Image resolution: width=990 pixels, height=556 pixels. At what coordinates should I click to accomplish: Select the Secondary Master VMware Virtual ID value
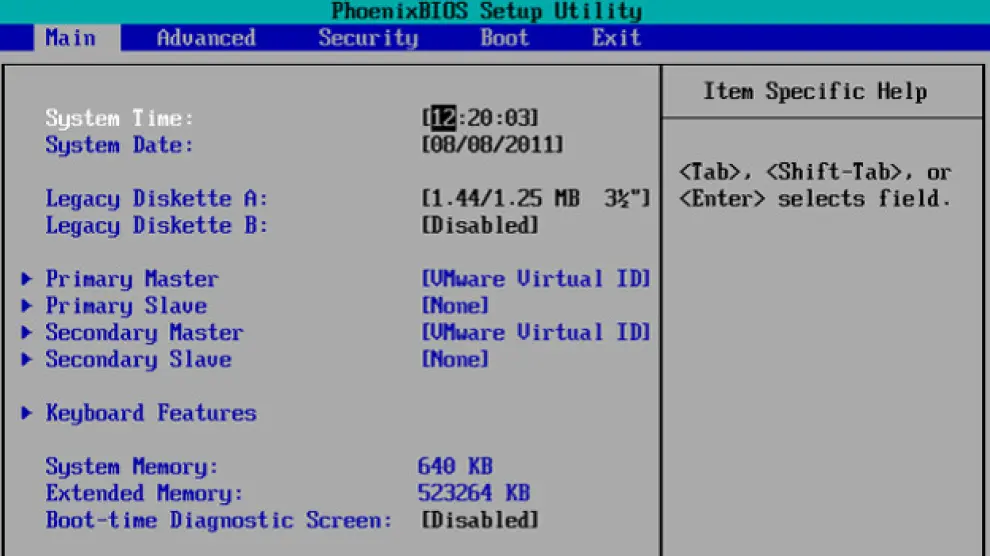pos(536,333)
